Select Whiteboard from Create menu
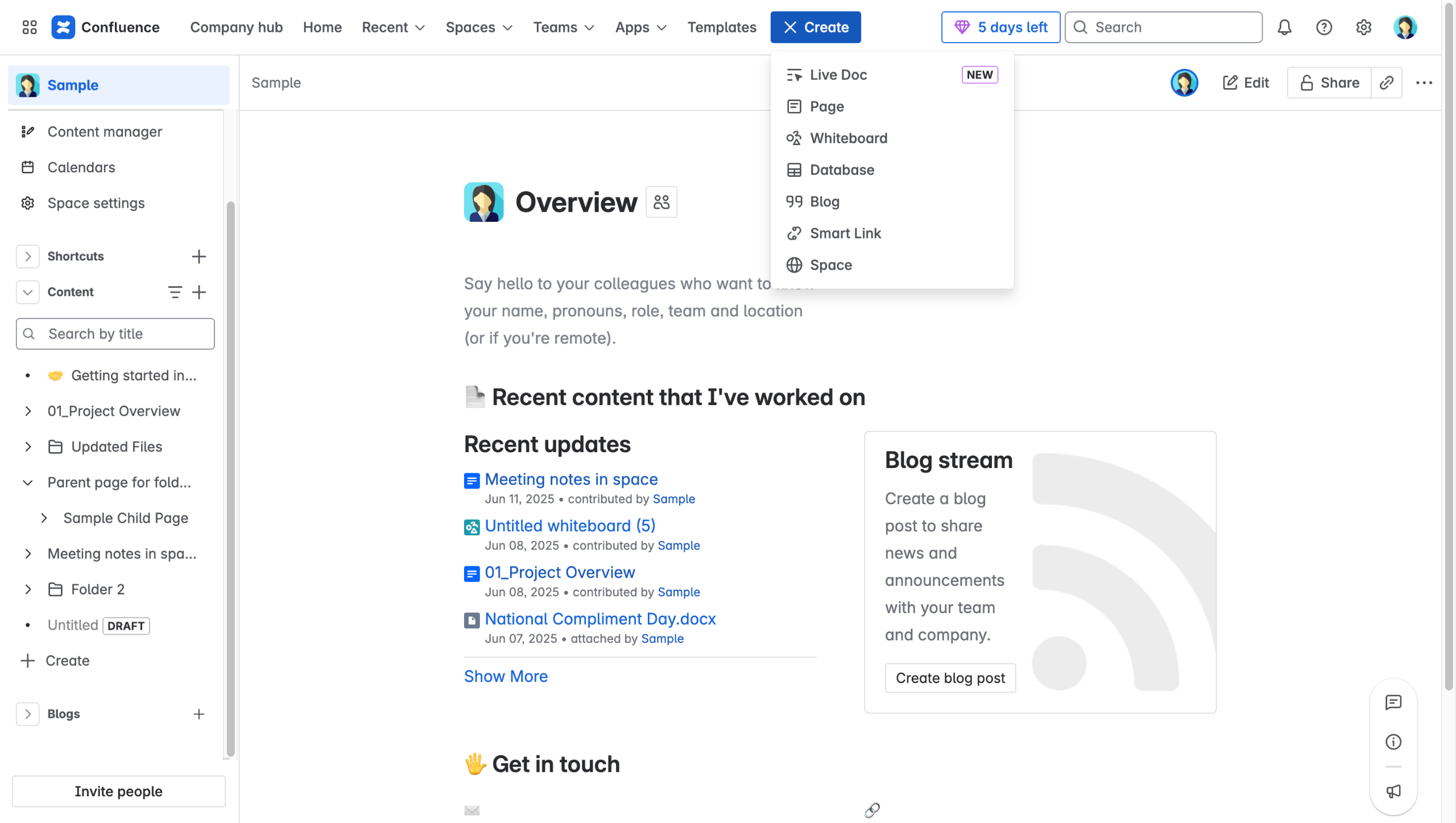Screen dimensions: 1456x823 click(x=892, y=138)
